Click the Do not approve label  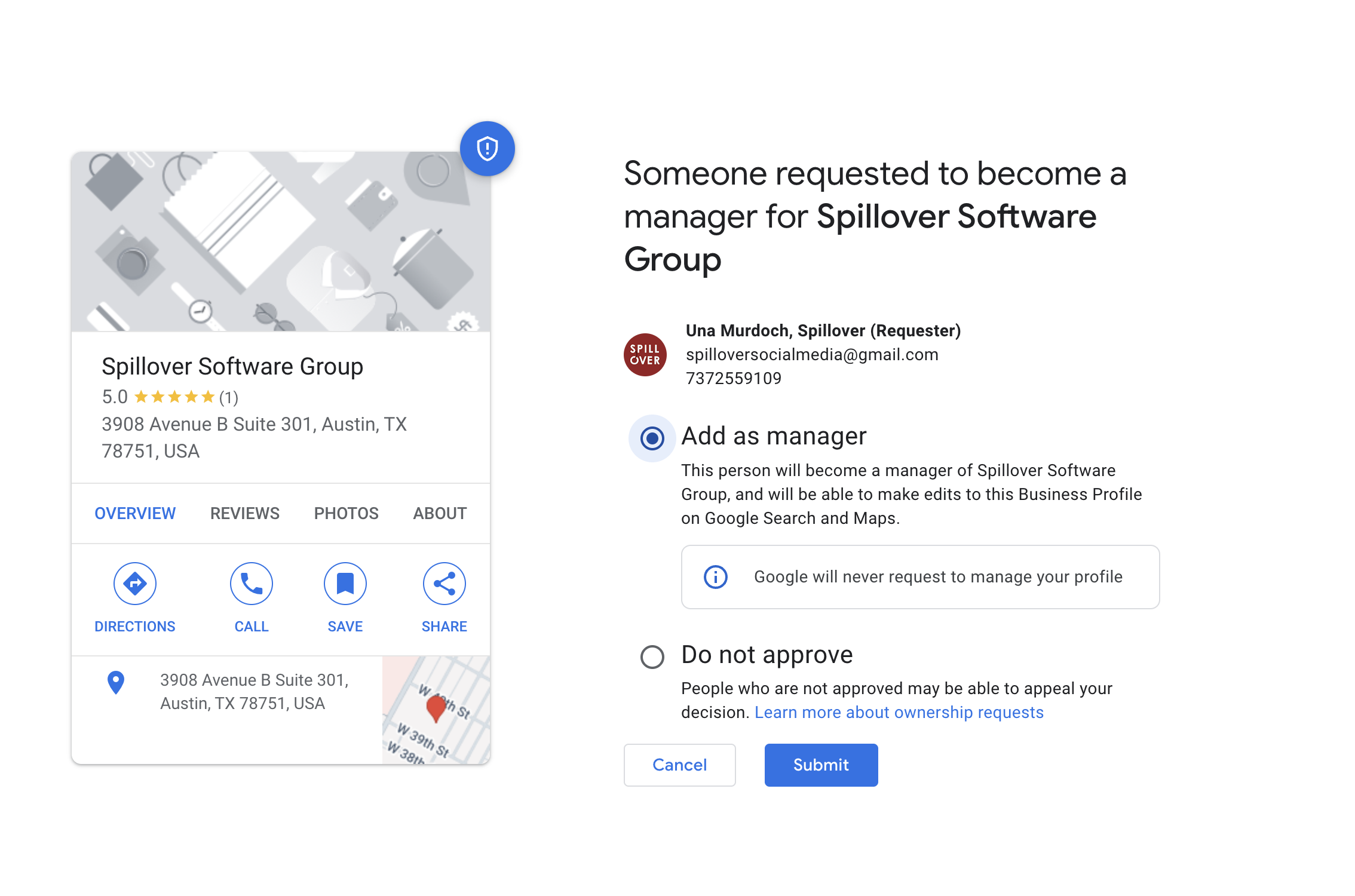click(x=767, y=655)
